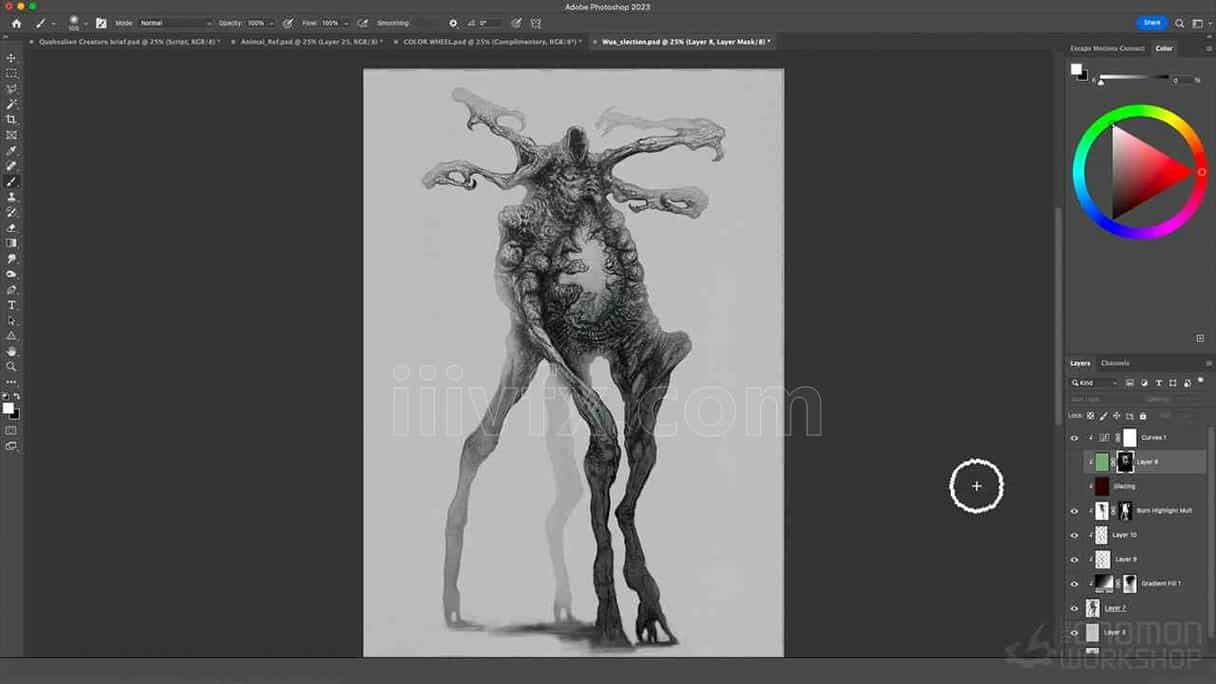The image size is (1216, 684).
Task: Toggle symmetry paint options butterfly icon
Action: point(536,23)
